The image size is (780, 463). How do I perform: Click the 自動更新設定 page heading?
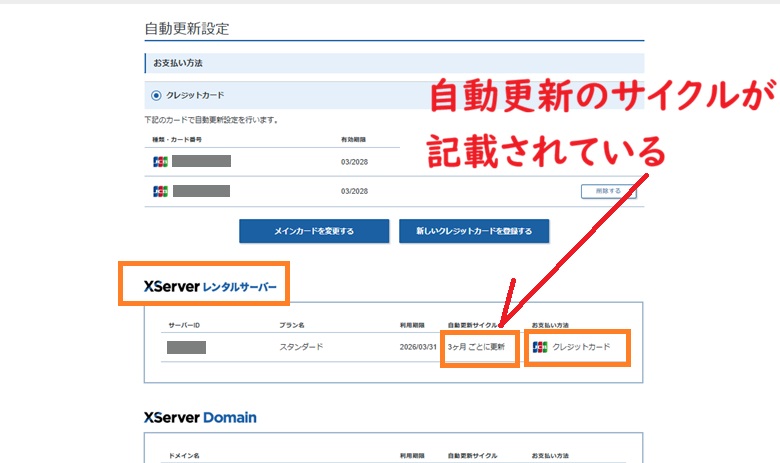click(187, 28)
